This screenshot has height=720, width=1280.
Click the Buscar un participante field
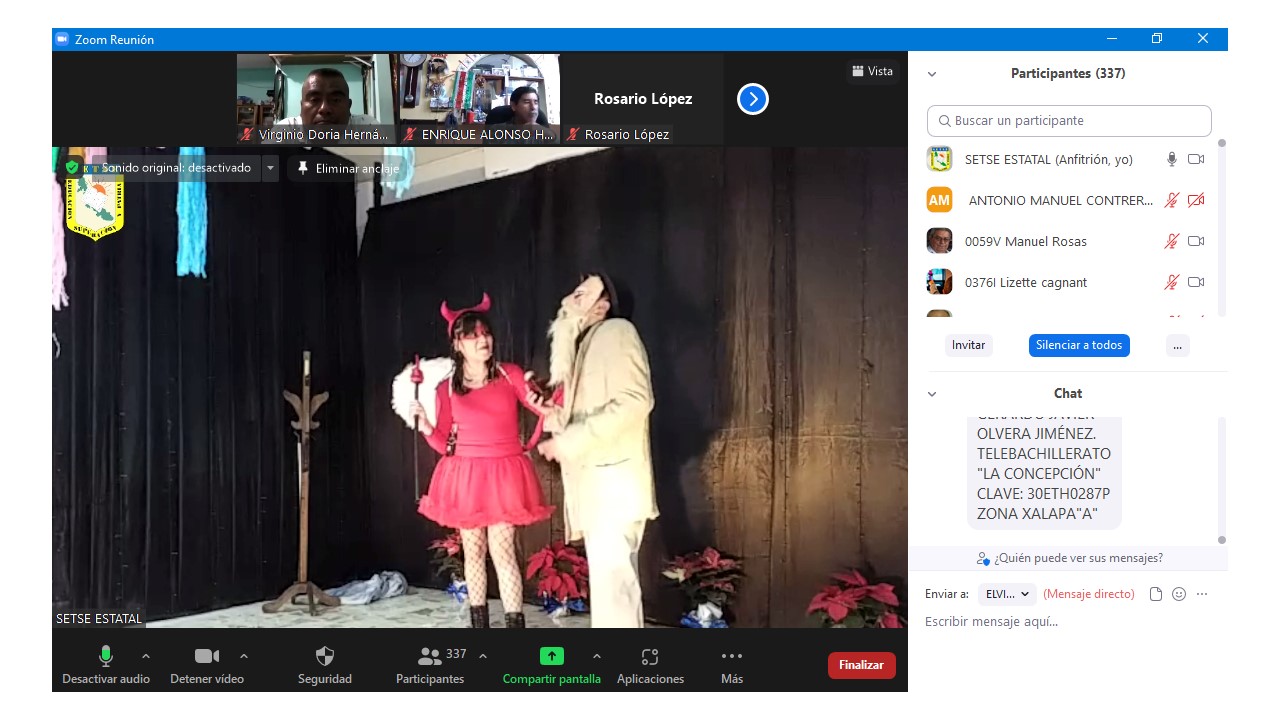point(1069,121)
